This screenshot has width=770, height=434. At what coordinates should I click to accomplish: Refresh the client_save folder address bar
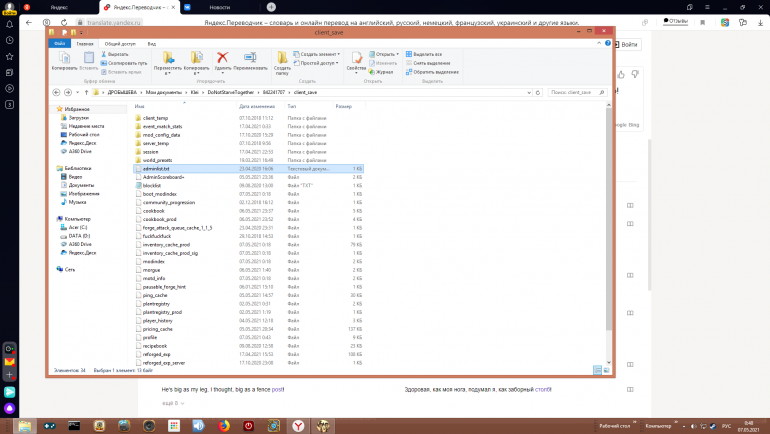[538, 92]
